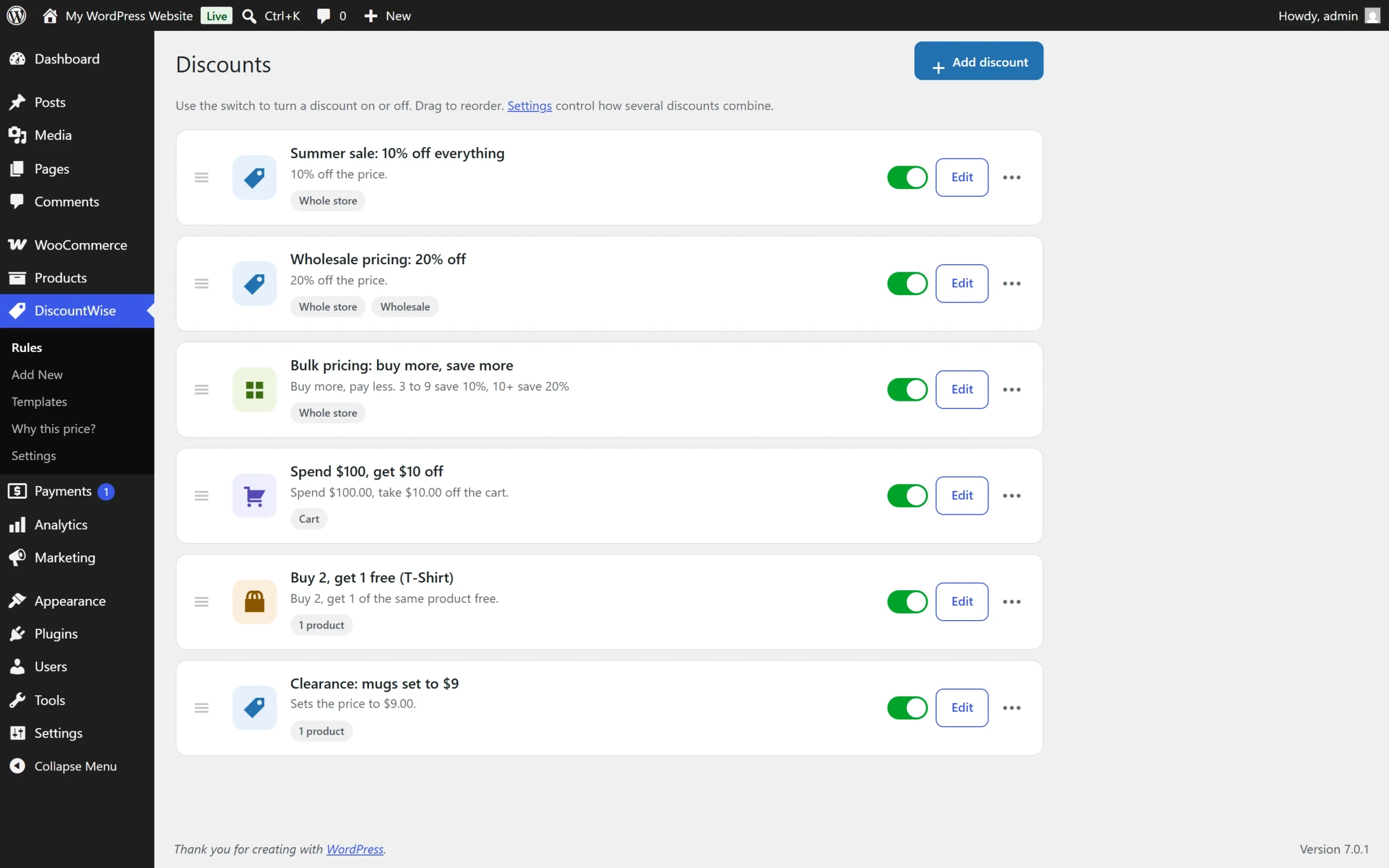Viewport: 1389px width, 868px height.
Task: Open three-dot menu for Bulk pricing
Action: [1011, 390]
